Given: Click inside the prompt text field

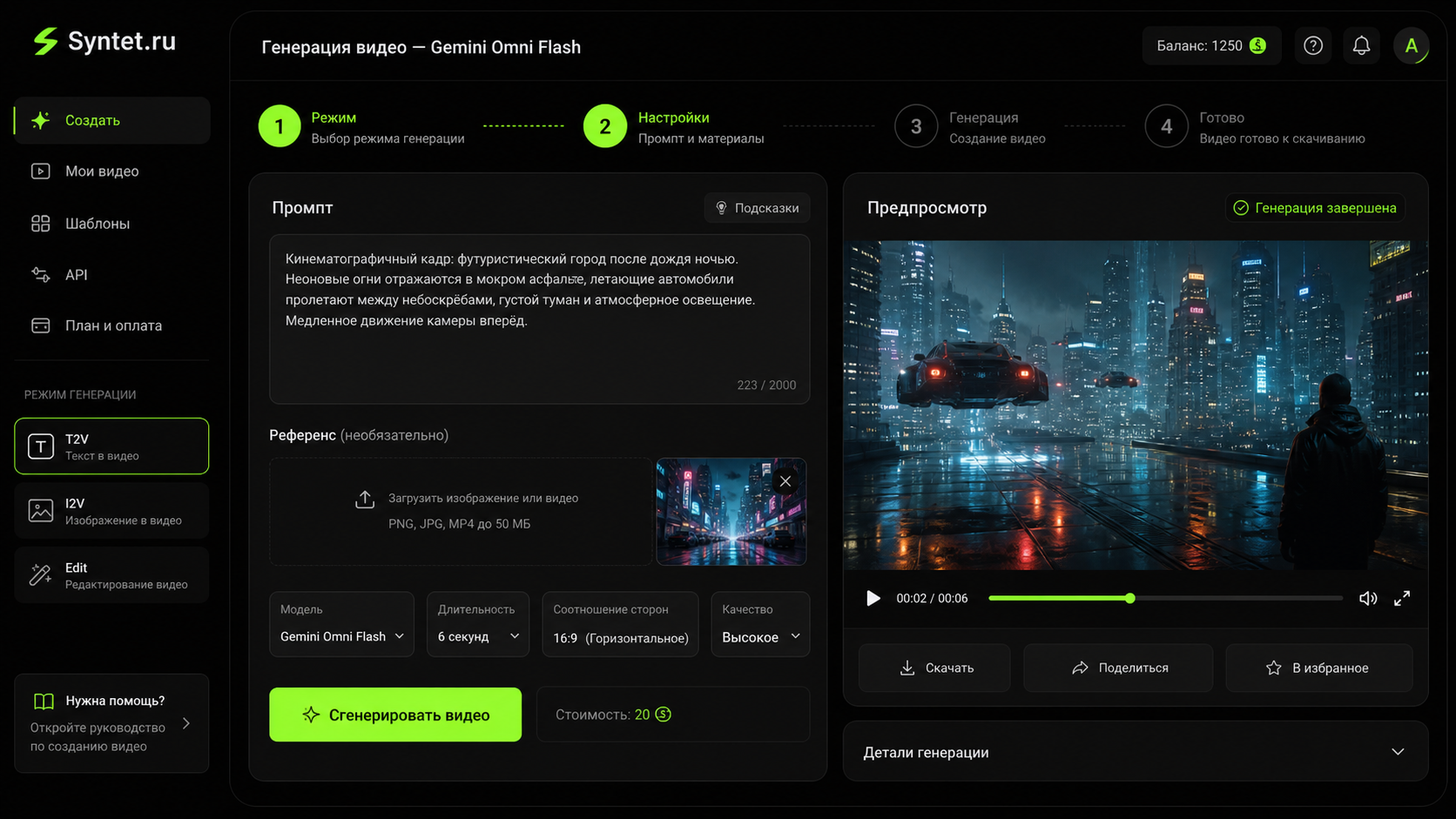Looking at the screenshot, I should pos(539,319).
